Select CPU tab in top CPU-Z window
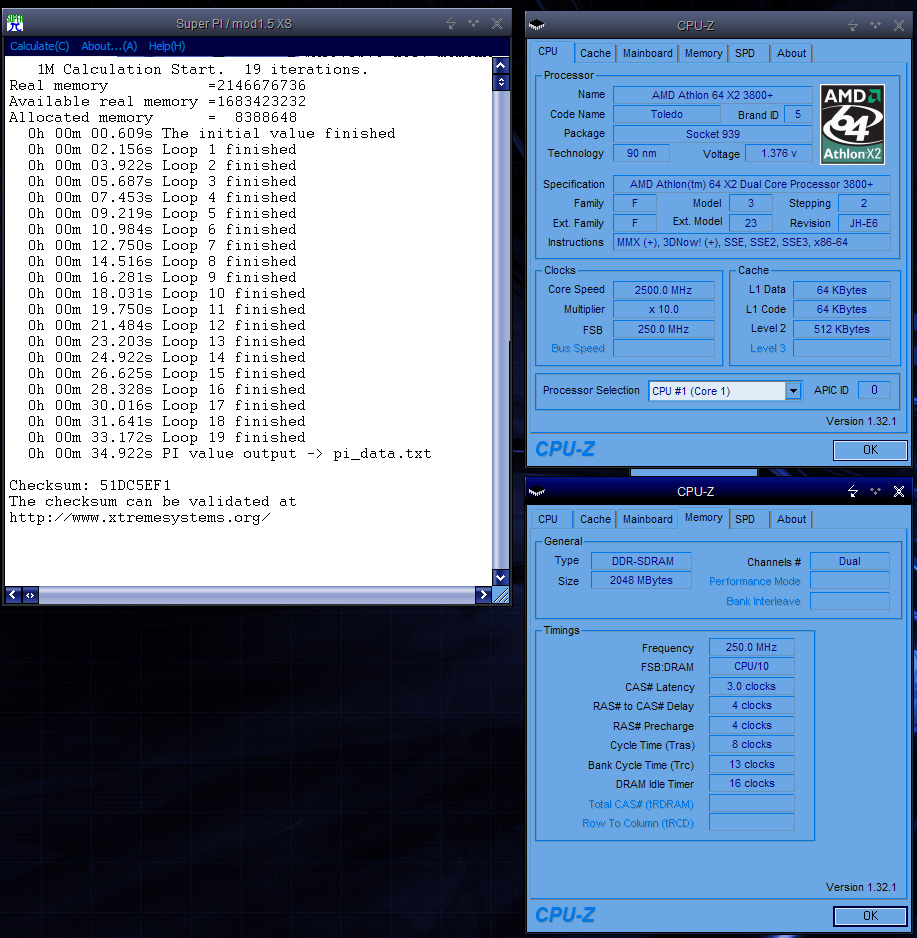The width and height of the screenshot is (917, 938). pyautogui.click(x=548, y=51)
